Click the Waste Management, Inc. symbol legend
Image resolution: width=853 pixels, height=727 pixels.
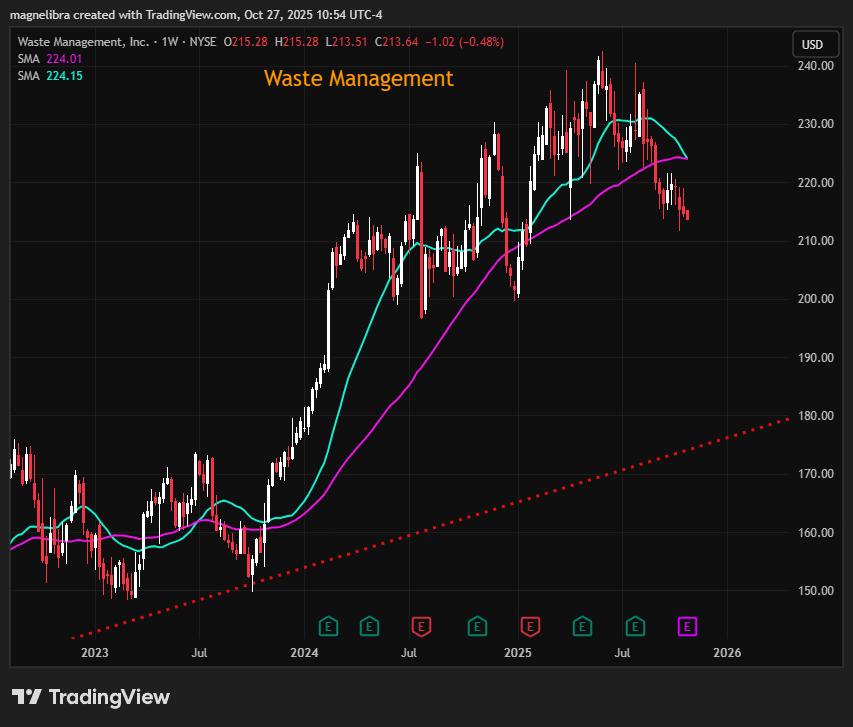(x=83, y=42)
